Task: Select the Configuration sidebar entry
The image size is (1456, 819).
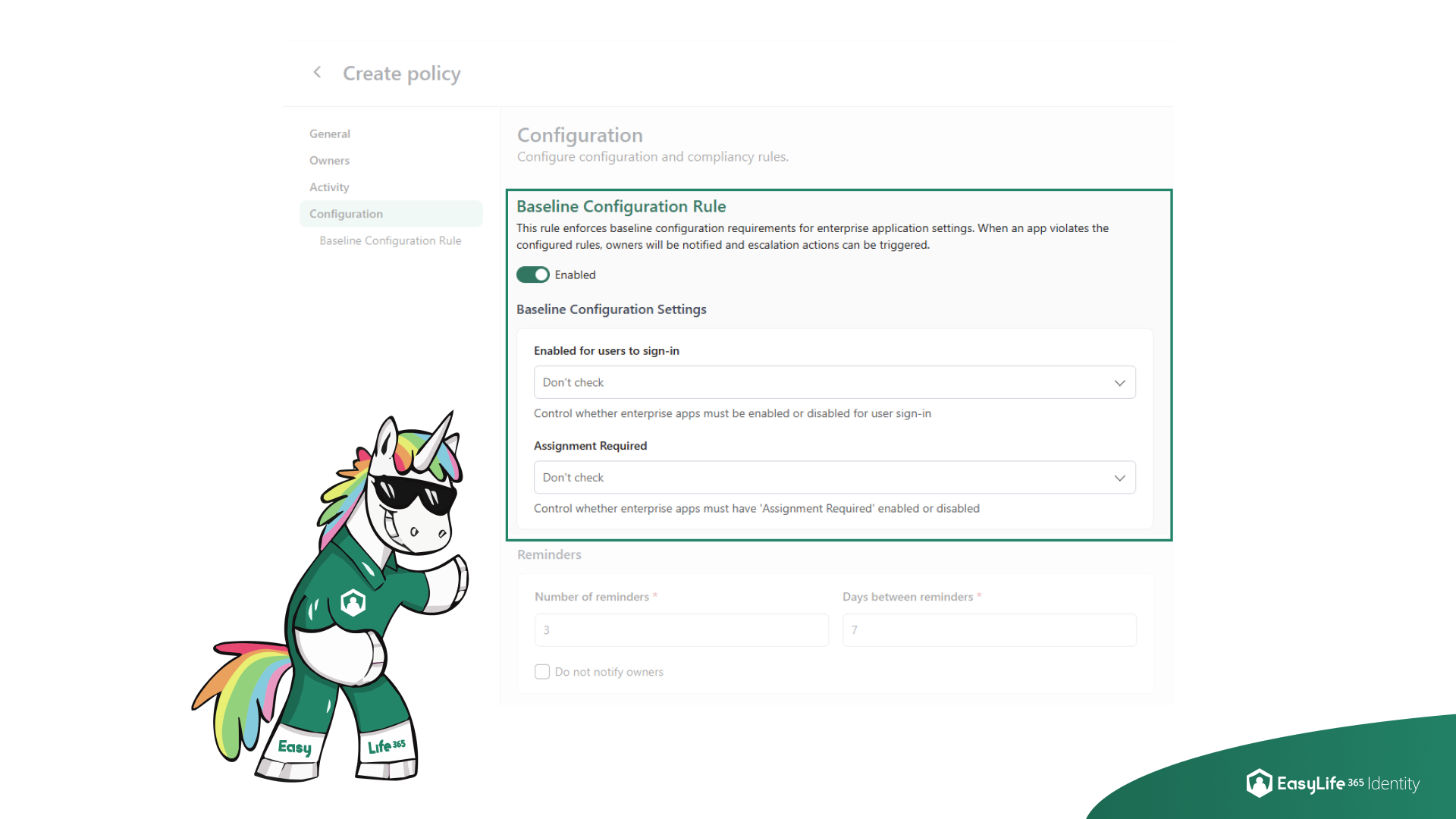Action: click(345, 213)
